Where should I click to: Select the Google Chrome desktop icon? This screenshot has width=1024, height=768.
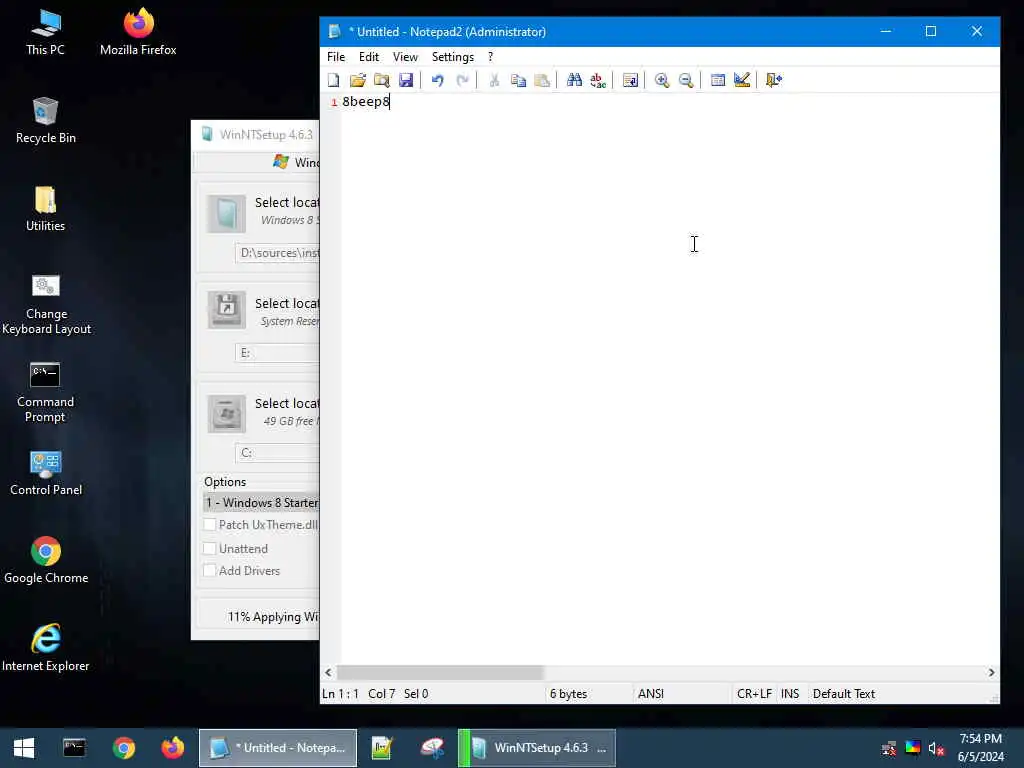[46, 561]
